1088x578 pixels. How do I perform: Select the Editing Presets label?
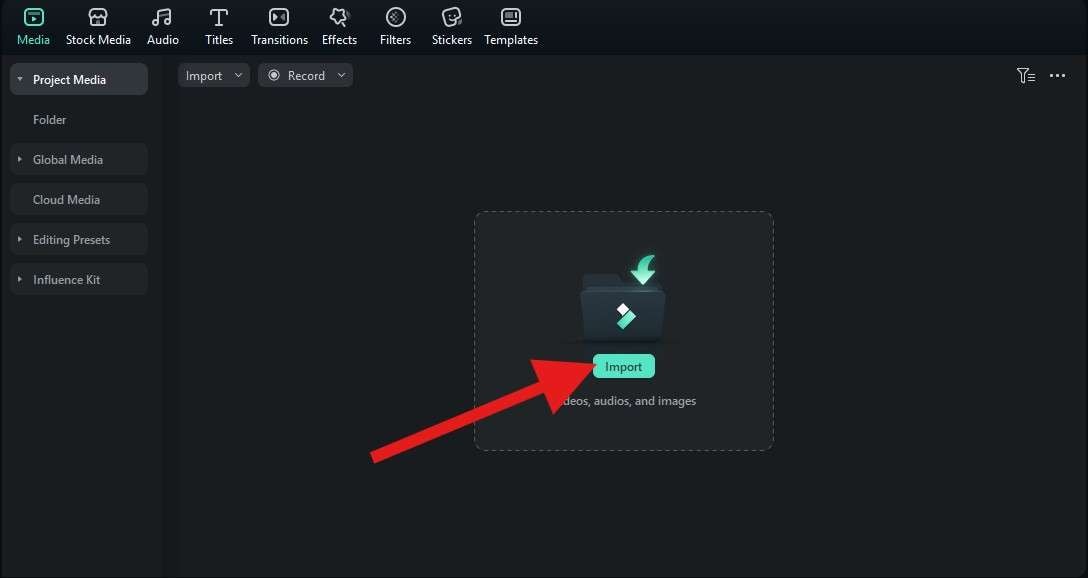(x=71, y=239)
